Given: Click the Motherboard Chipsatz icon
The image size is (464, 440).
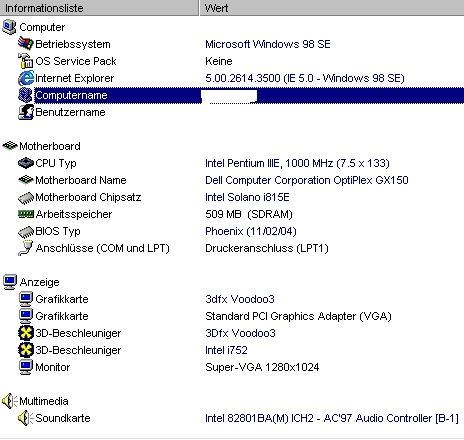Looking at the screenshot, I should point(26,197).
